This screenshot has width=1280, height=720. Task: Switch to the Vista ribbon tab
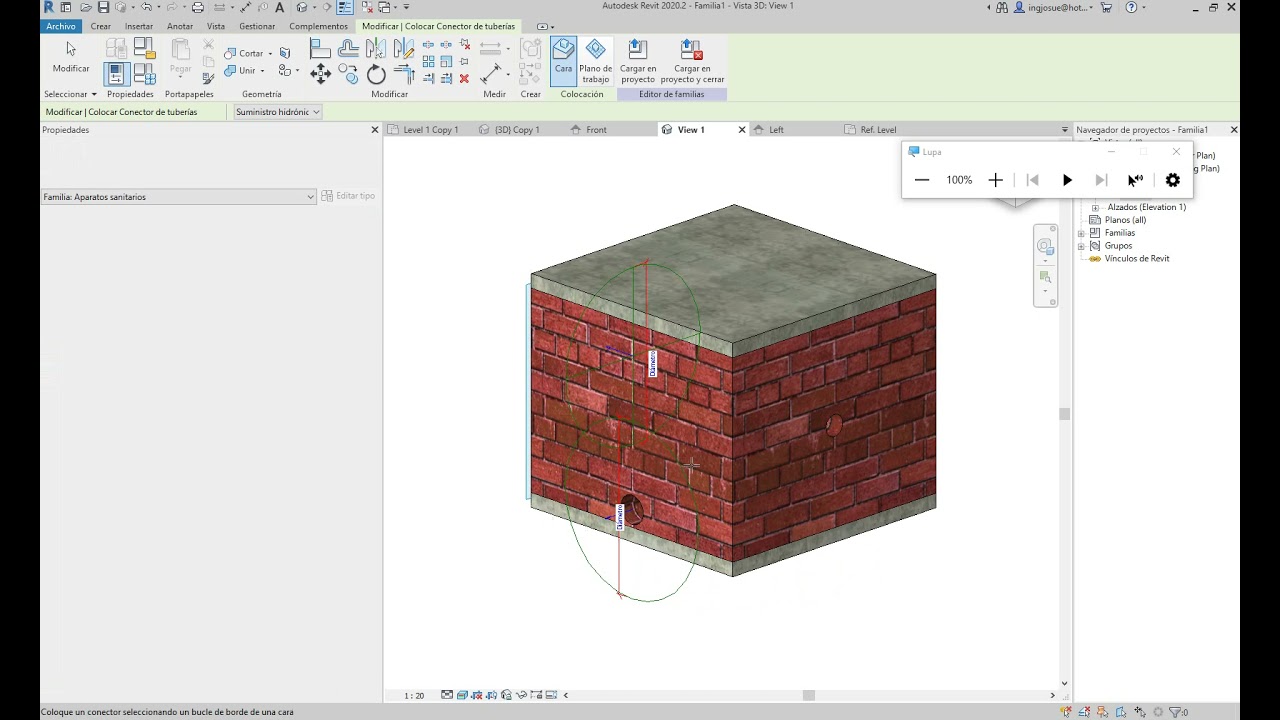[216, 26]
